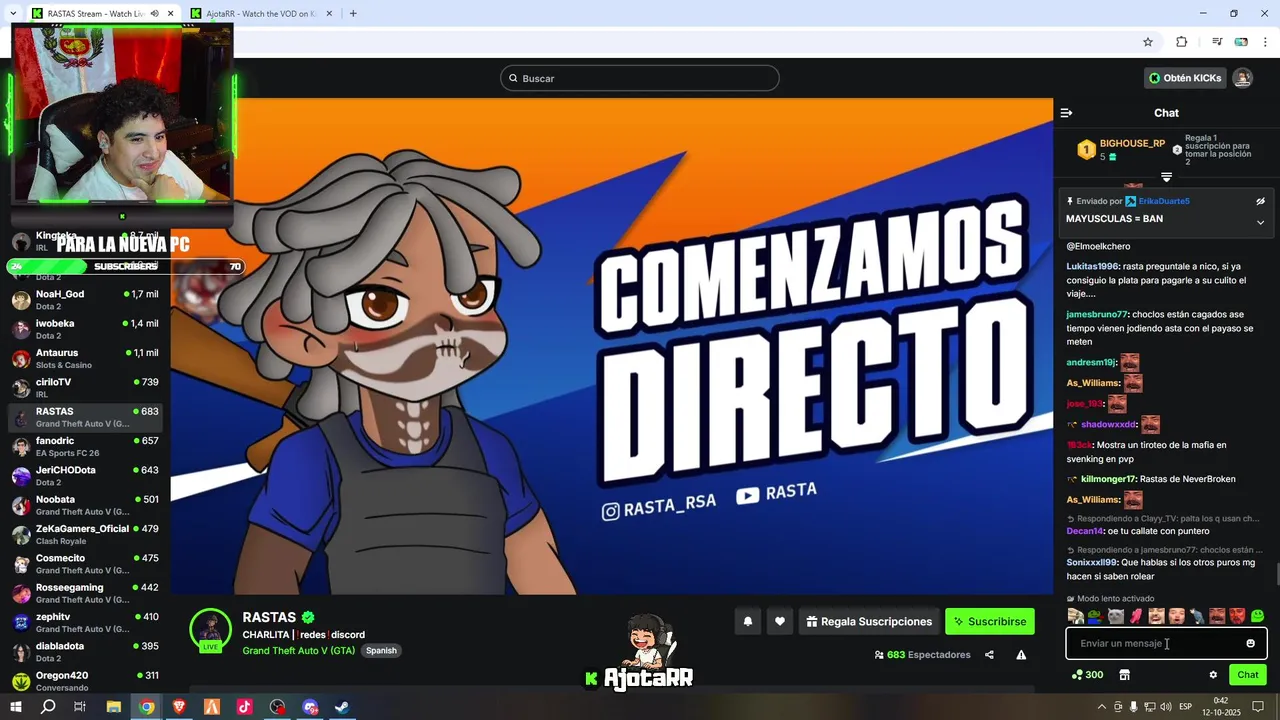The image size is (1280, 720).
Task: Open RASTAS channel avatar with LIVE badge
Action: tap(211, 630)
